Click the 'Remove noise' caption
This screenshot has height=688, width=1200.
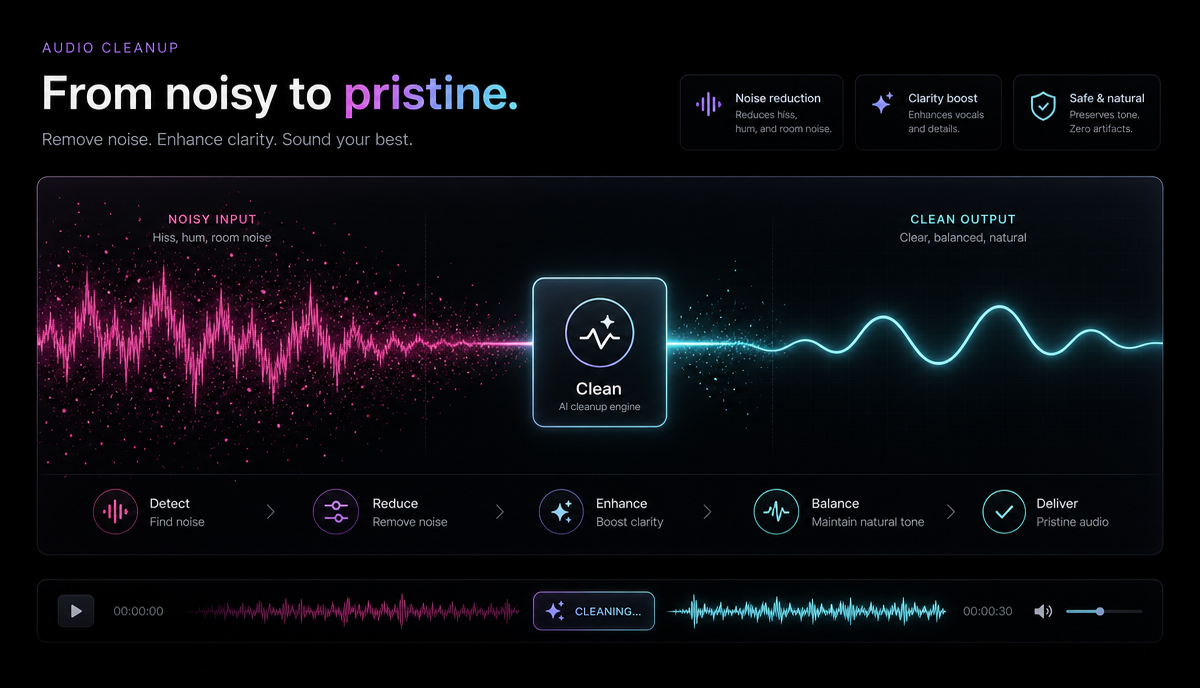point(410,522)
